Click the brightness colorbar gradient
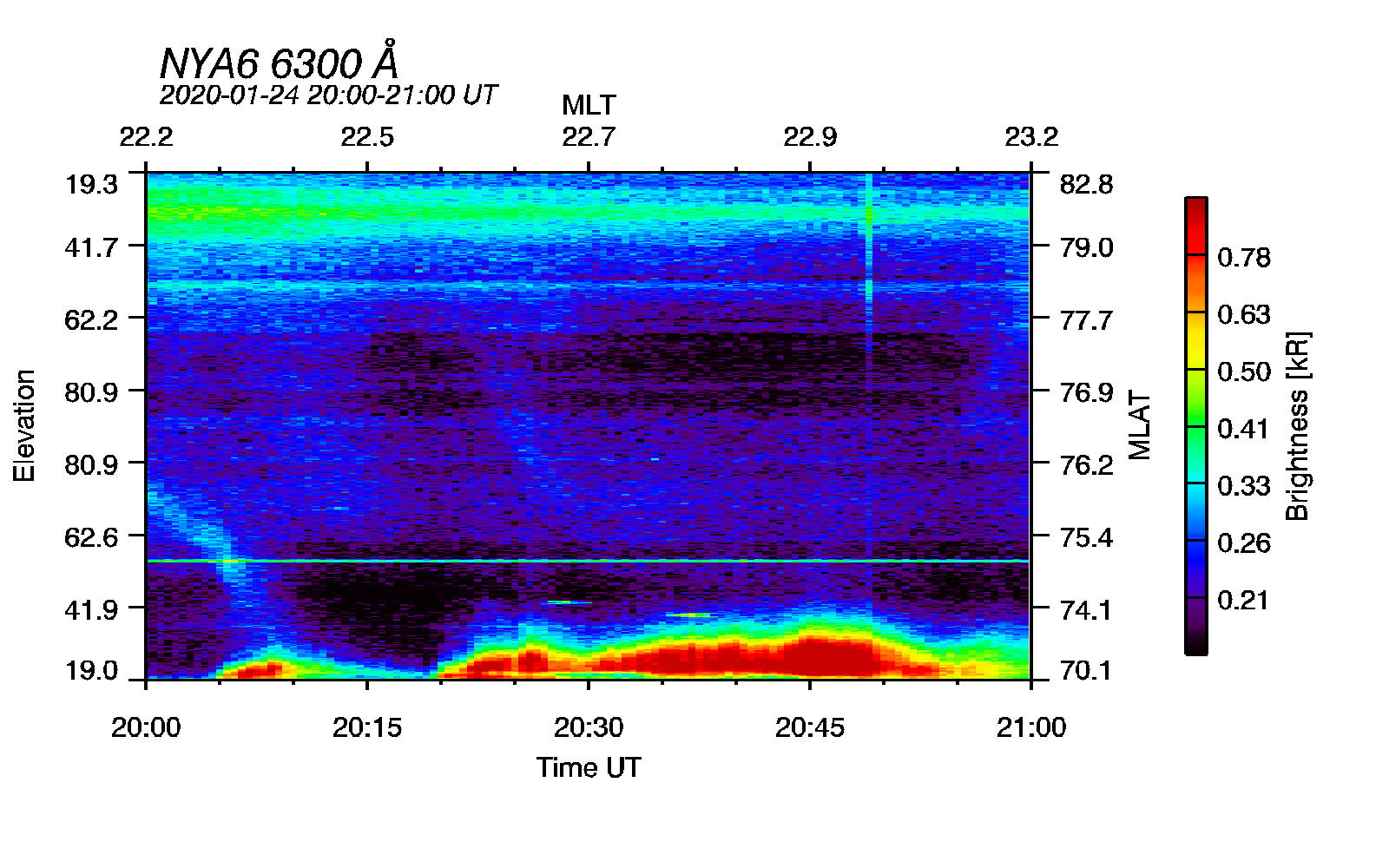This screenshot has height=868, width=1389. coord(1196,425)
